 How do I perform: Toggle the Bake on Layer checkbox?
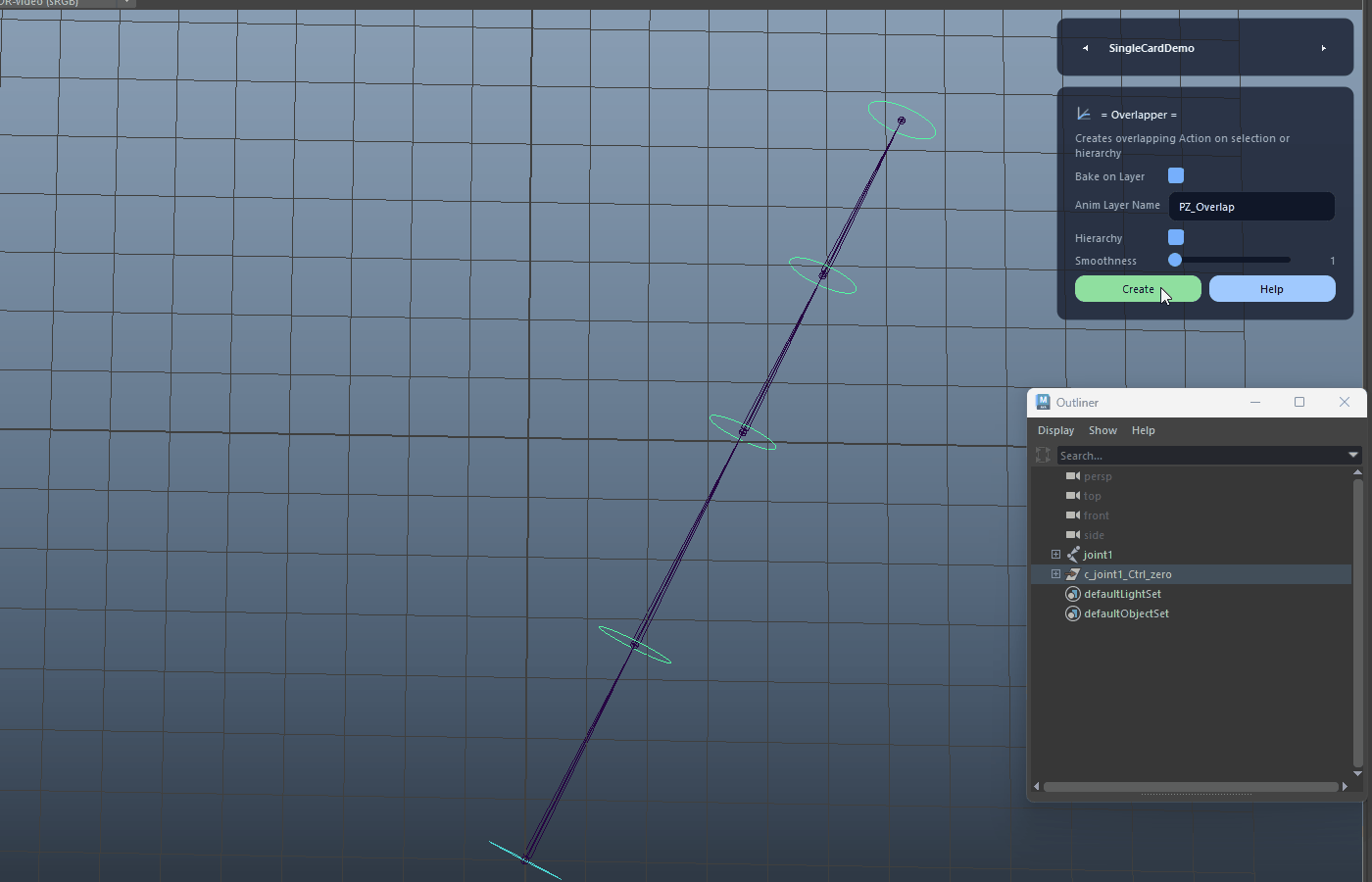tap(1176, 175)
